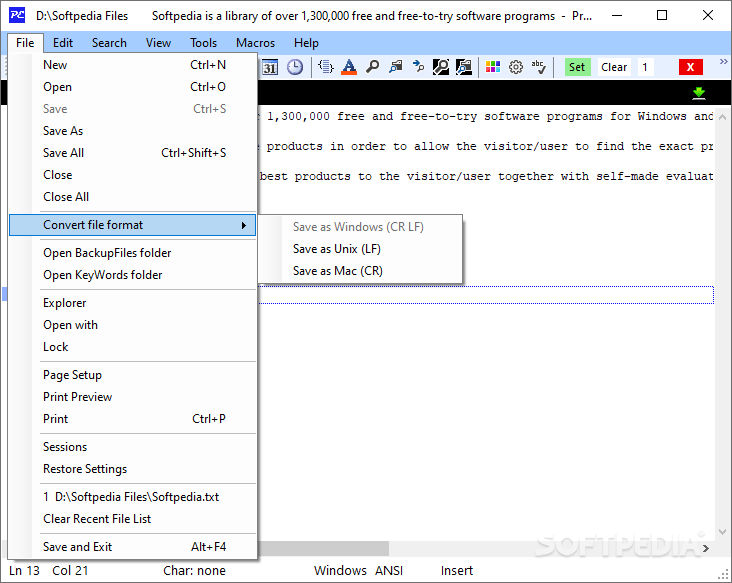Screen dimensions: 732x583
Task: Open recent file Softpedia.txt
Action: 133,497
